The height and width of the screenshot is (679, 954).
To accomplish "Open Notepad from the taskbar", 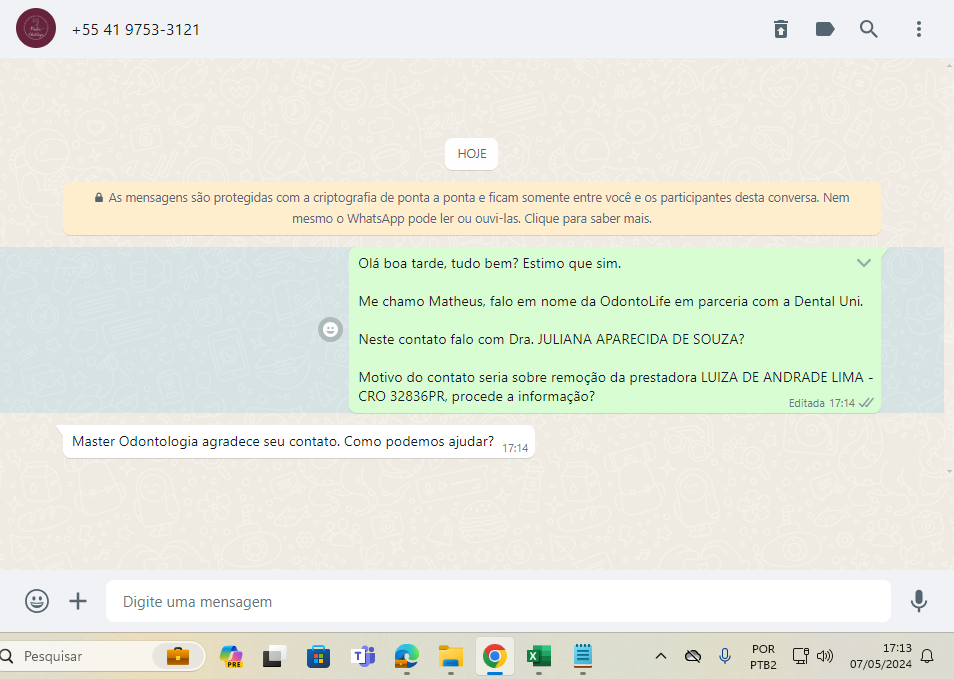I will 583,656.
